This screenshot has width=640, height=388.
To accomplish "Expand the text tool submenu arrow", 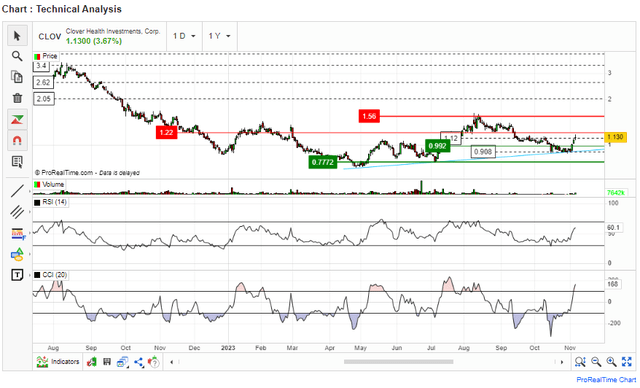I will (30, 275).
